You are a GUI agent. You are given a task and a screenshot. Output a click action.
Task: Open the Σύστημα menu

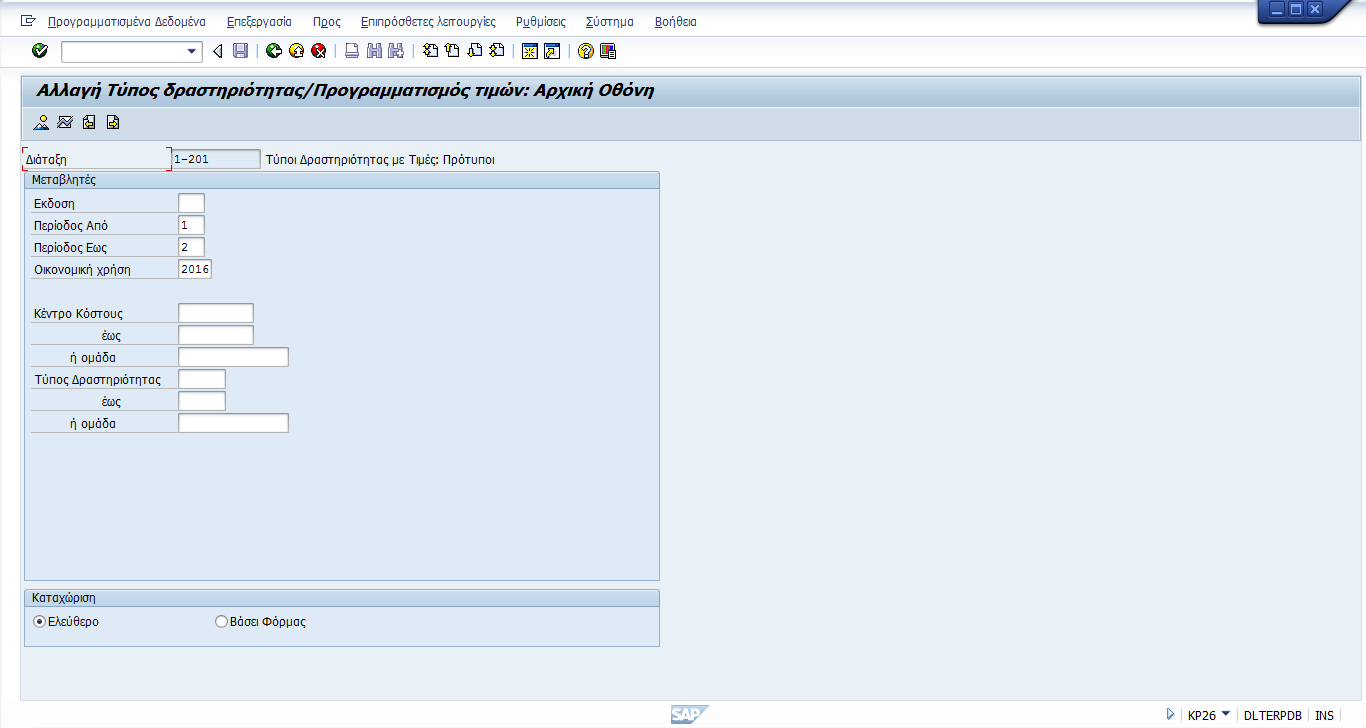[x=610, y=21]
